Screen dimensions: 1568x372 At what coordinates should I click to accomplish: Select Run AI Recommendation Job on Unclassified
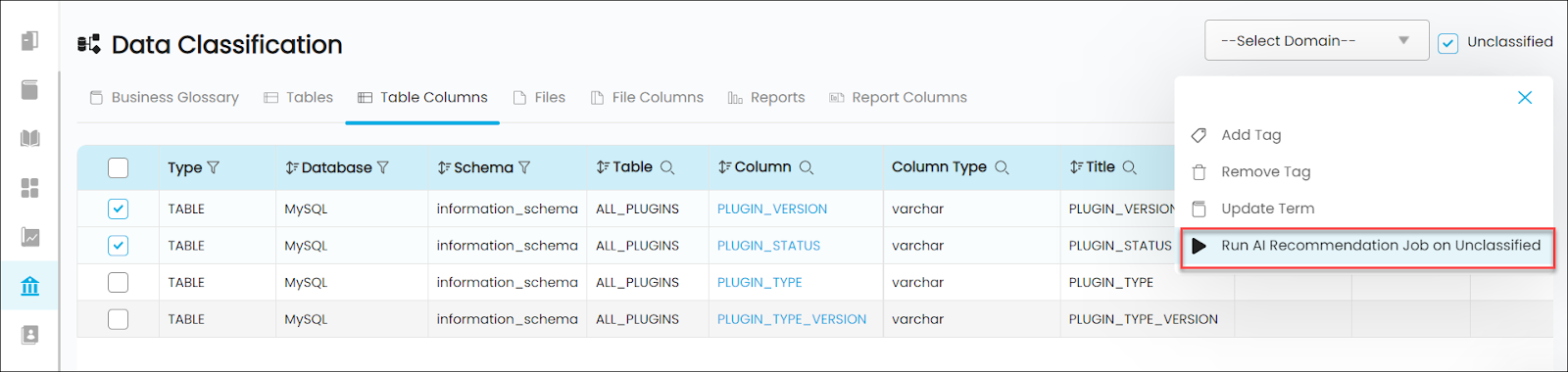coord(1368,246)
